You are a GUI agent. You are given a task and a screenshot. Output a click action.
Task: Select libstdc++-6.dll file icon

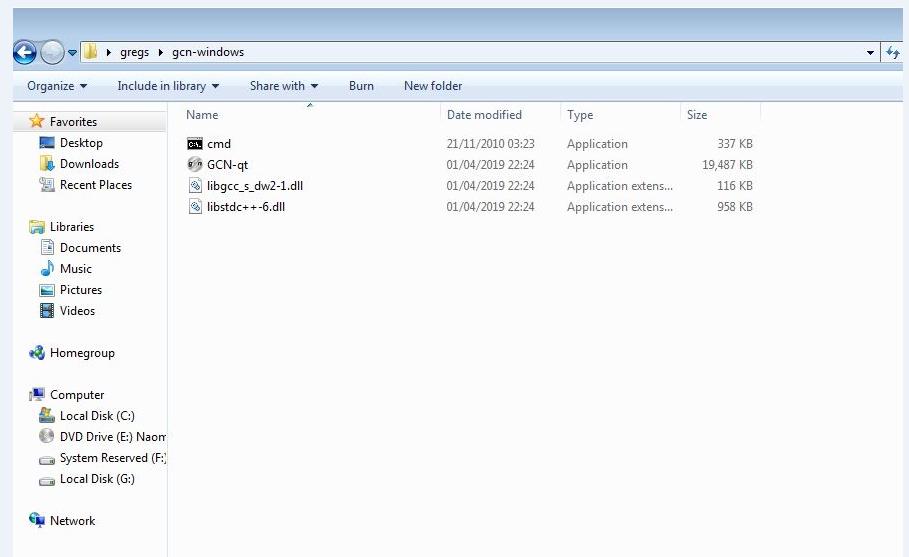click(x=195, y=206)
